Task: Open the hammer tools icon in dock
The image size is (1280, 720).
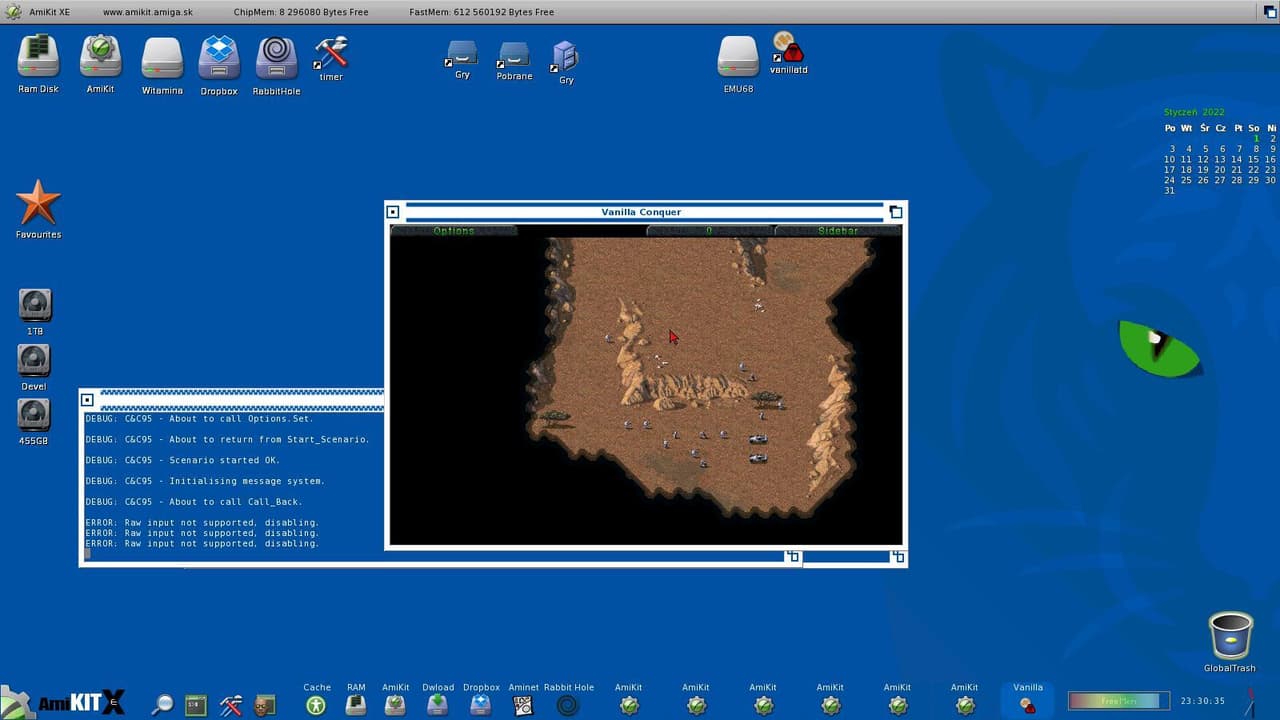Action: [231, 705]
